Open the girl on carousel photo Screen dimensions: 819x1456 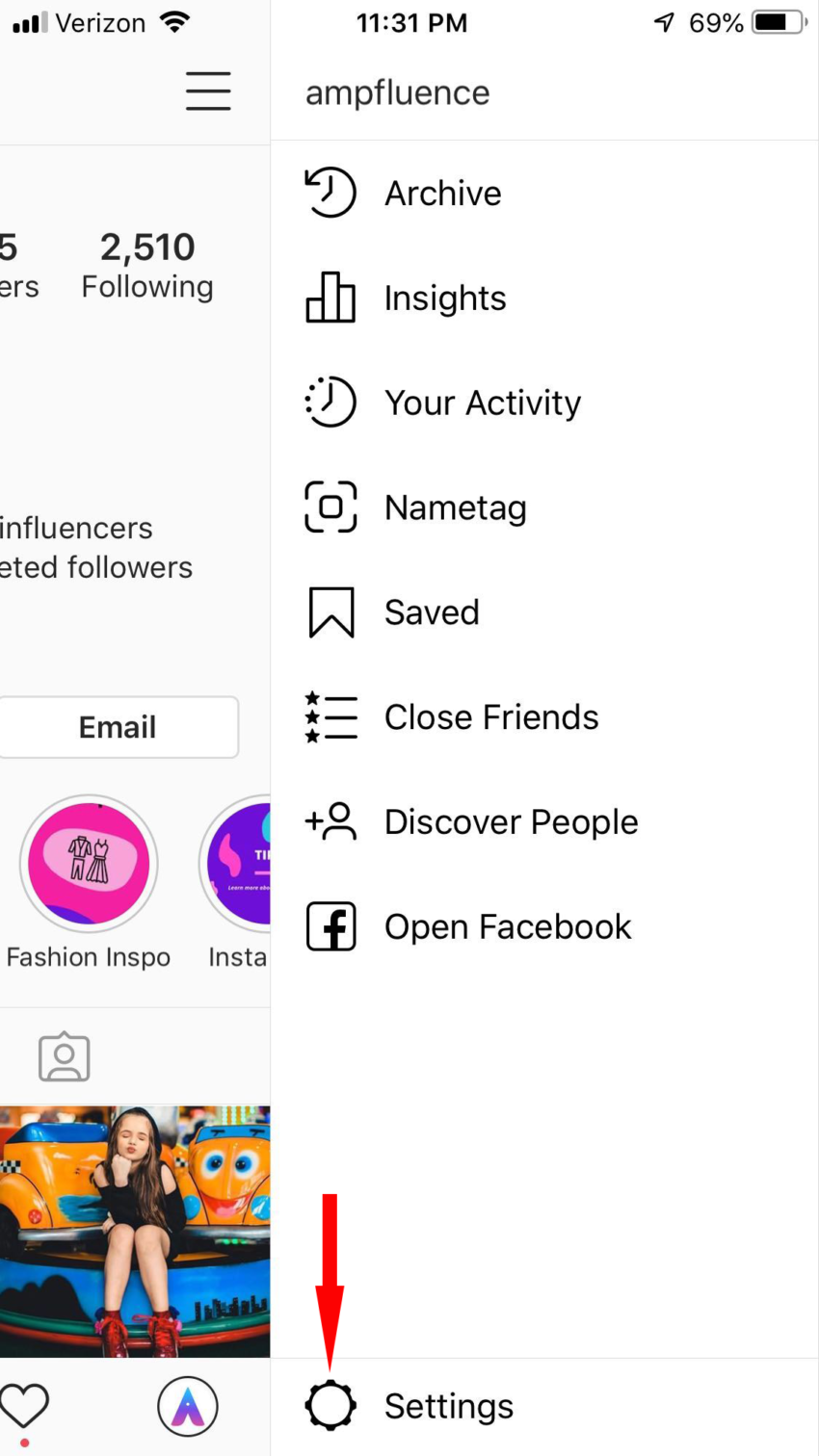pyautogui.click(x=135, y=1231)
